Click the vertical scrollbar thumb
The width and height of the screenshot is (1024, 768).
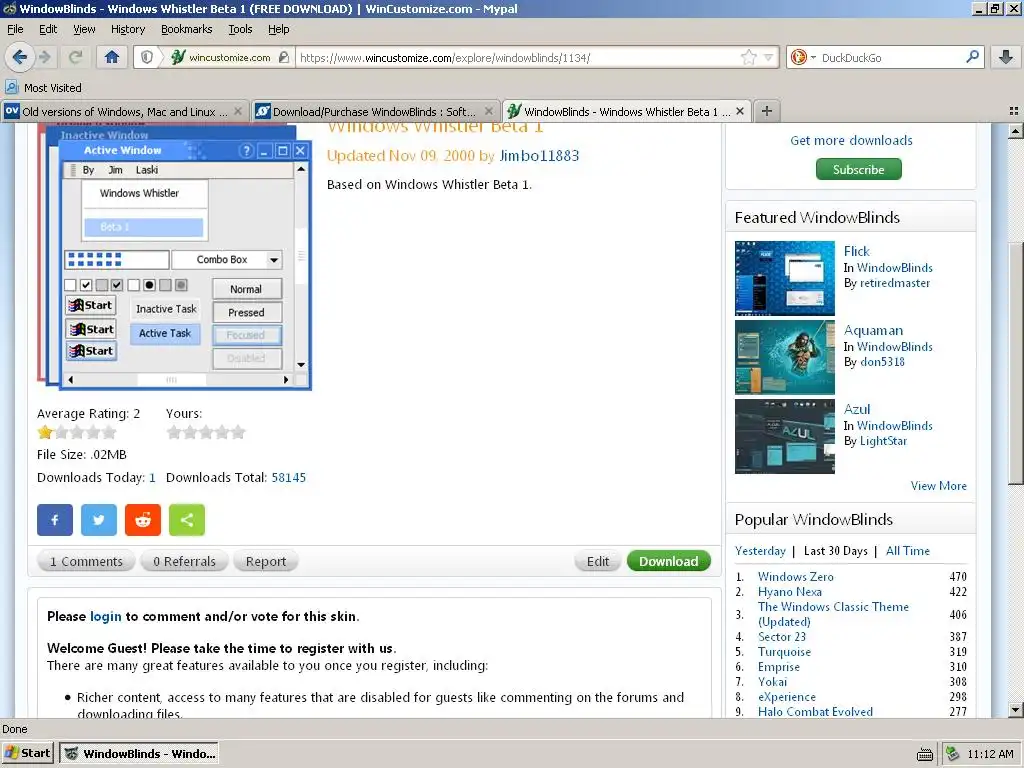click(1015, 363)
